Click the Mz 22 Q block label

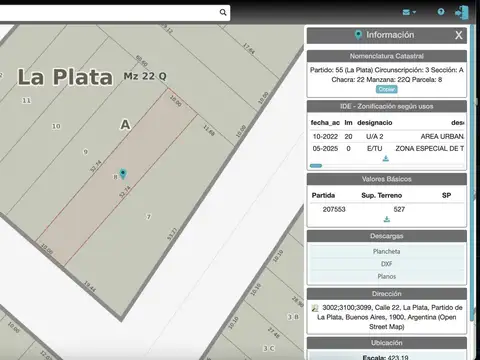coord(145,76)
